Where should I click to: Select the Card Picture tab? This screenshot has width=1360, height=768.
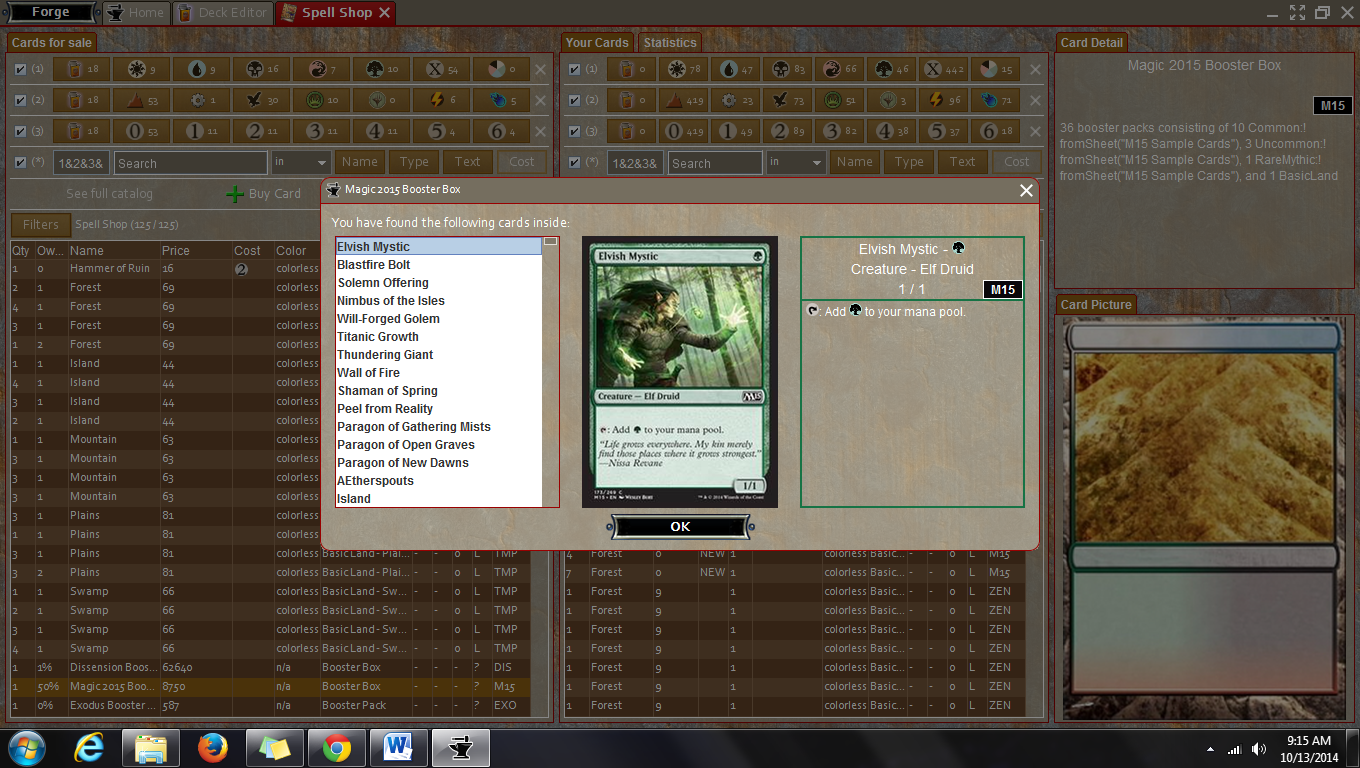(x=1096, y=304)
